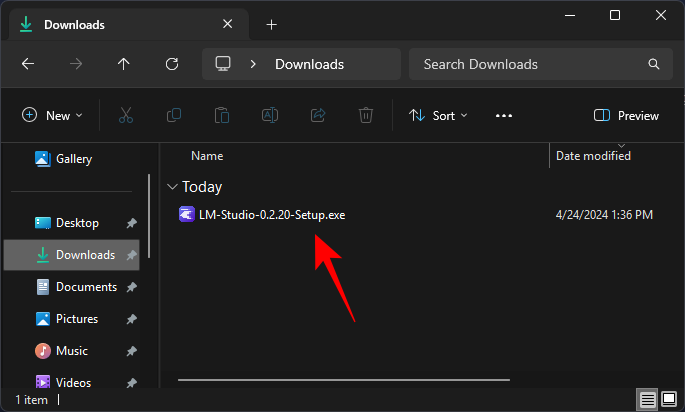Select the Today group heading
Viewport: 685px width, 412px height.
202,187
